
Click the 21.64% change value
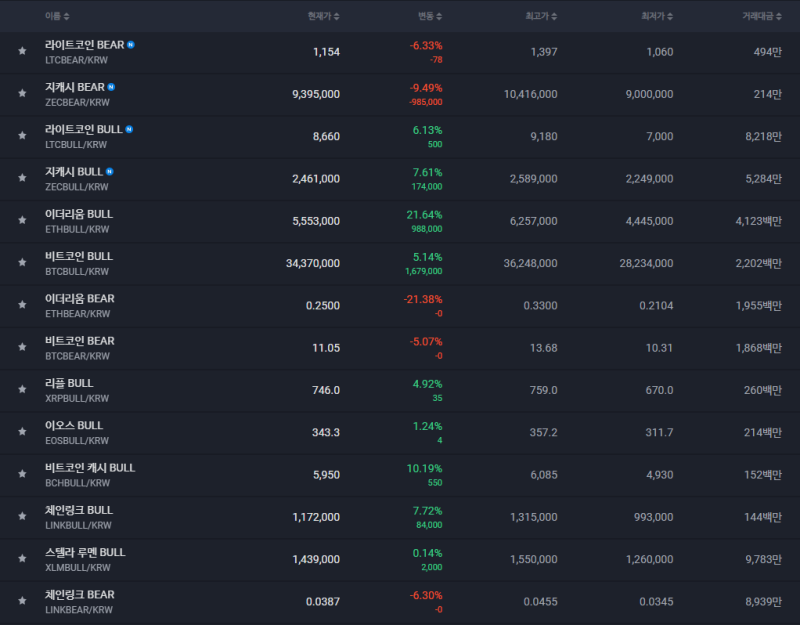click(424, 215)
